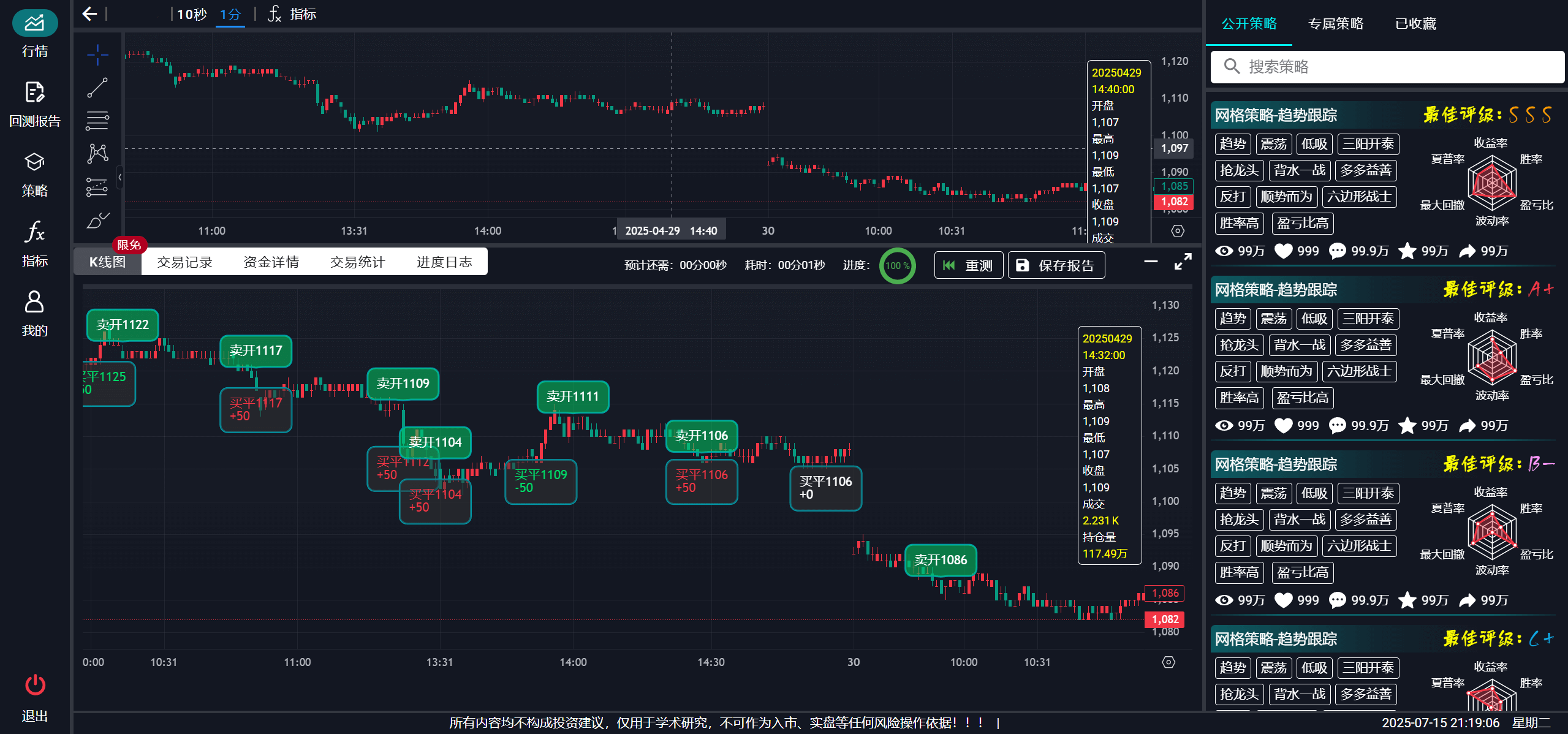Click the 卖开1086 trade marker
The height and width of the screenshot is (734, 1568).
pyautogui.click(x=941, y=560)
